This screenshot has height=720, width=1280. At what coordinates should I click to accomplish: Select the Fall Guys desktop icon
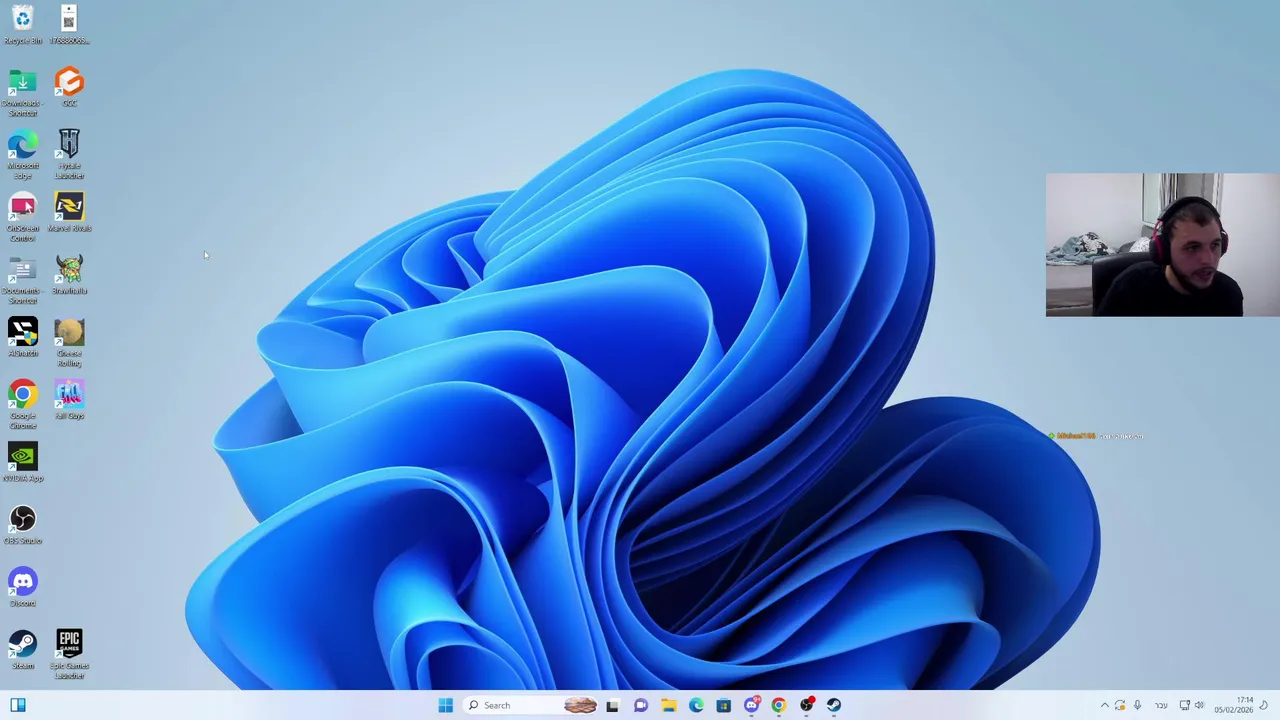(69, 400)
